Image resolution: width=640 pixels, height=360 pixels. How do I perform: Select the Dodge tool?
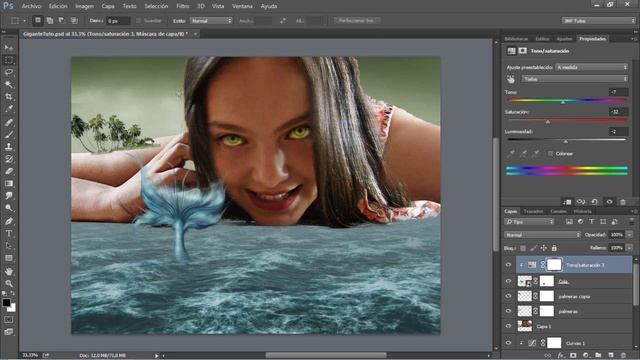(x=9, y=208)
